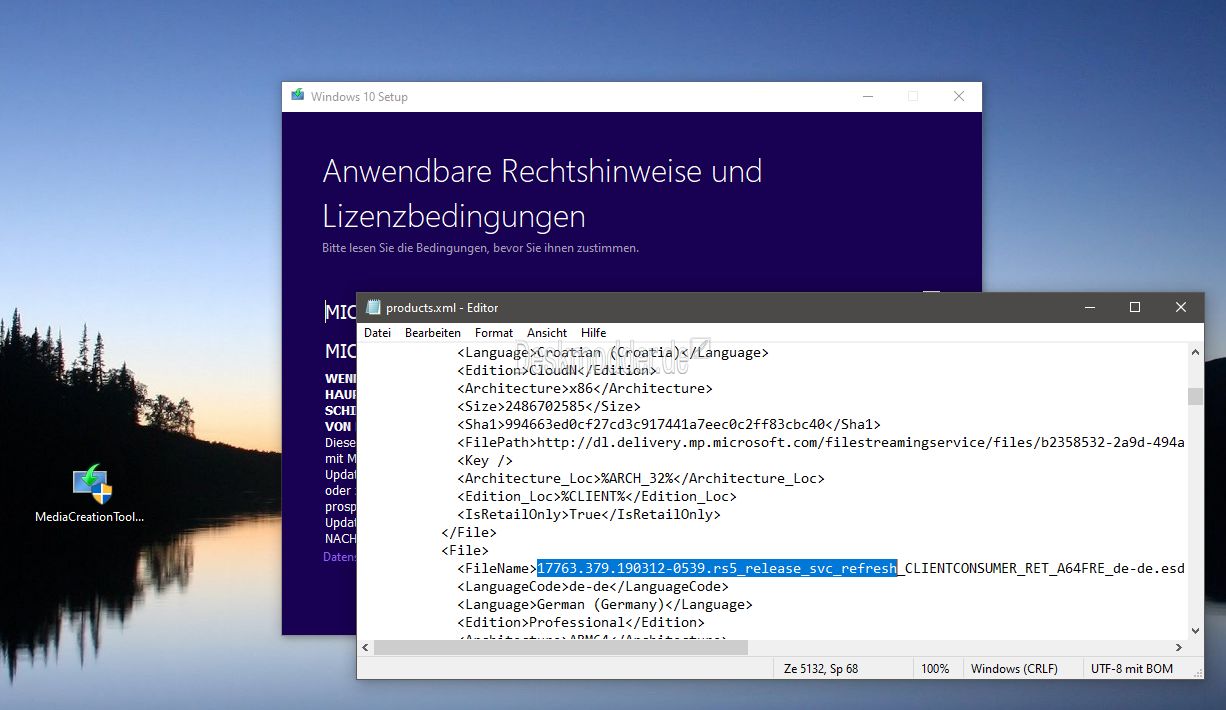The image size is (1226, 710).
Task: Click the Language Croatian (Croatia) line
Action: tap(613, 352)
